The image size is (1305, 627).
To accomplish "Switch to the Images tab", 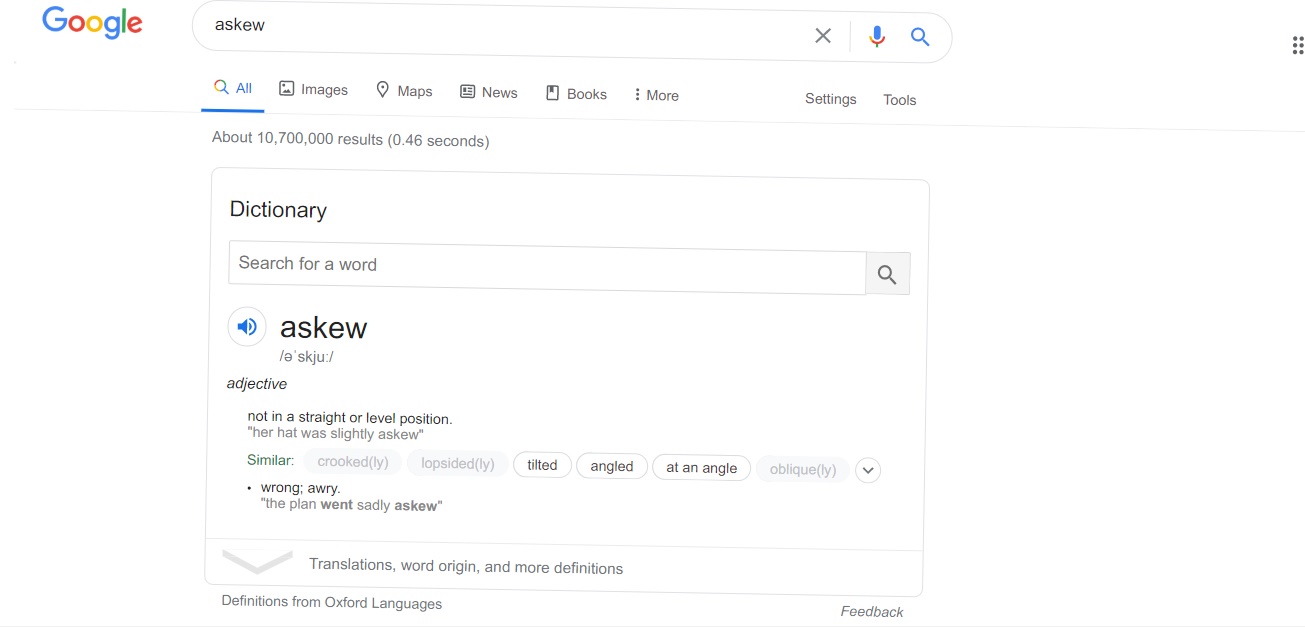I will point(313,90).
